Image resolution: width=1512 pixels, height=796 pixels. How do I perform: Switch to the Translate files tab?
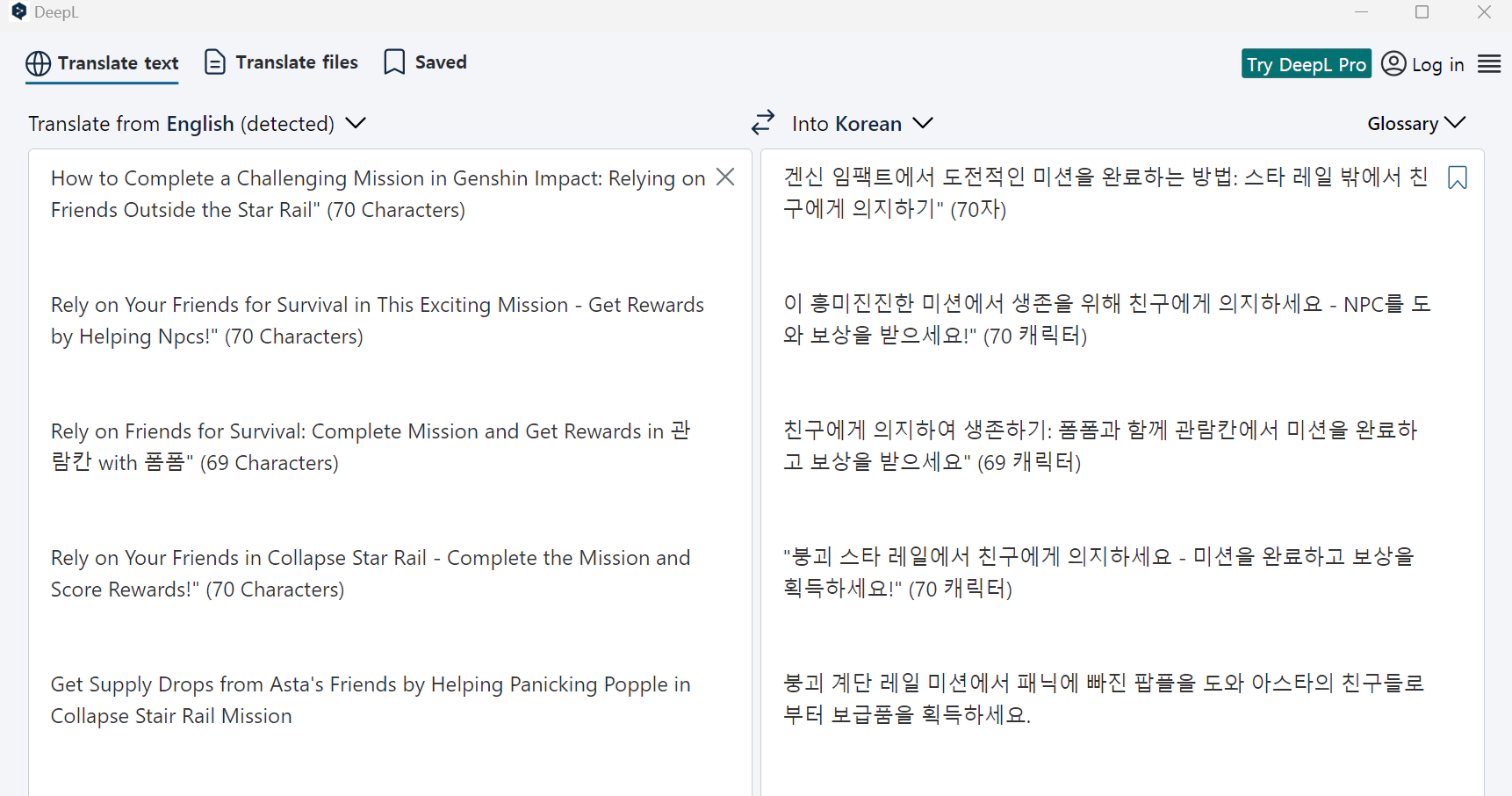[x=281, y=62]
